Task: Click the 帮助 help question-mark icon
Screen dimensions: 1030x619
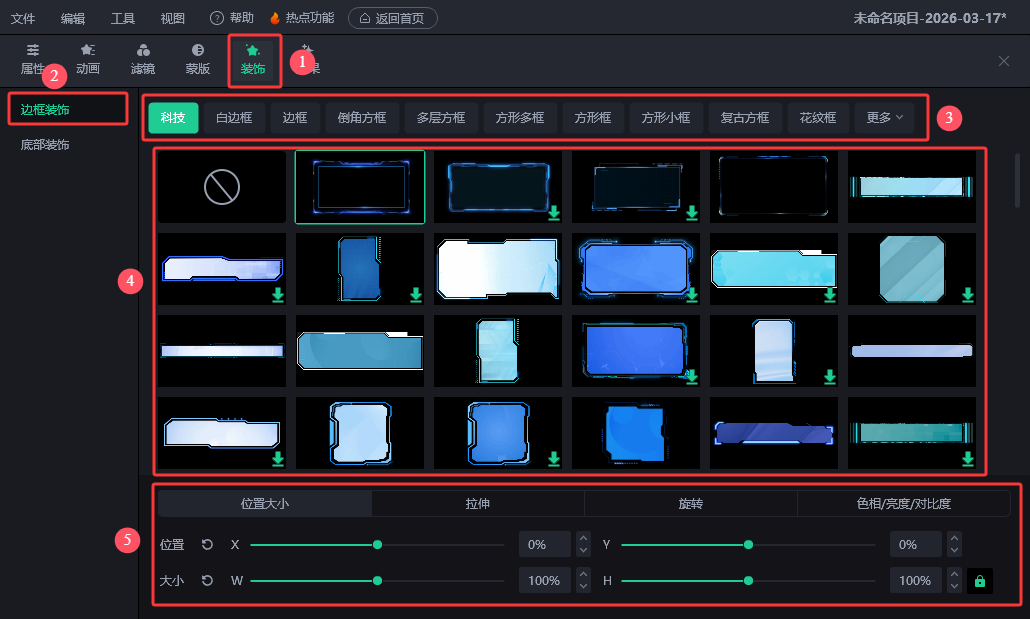Action: coord(217,18)
